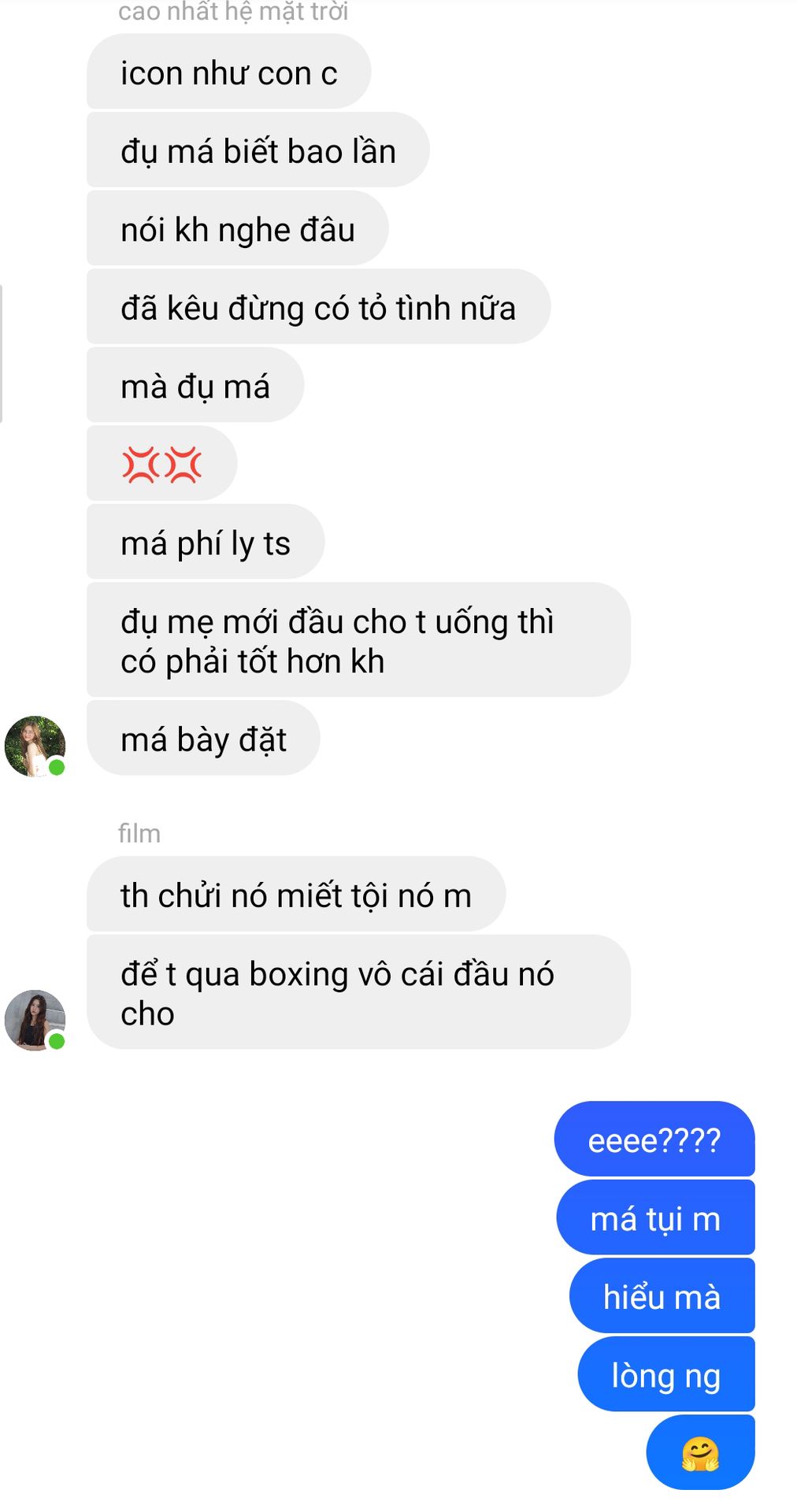Tap the hugging face emoji message
Screen dimensions: 797x1512
pyautogui.click(x=700, y=1452)
